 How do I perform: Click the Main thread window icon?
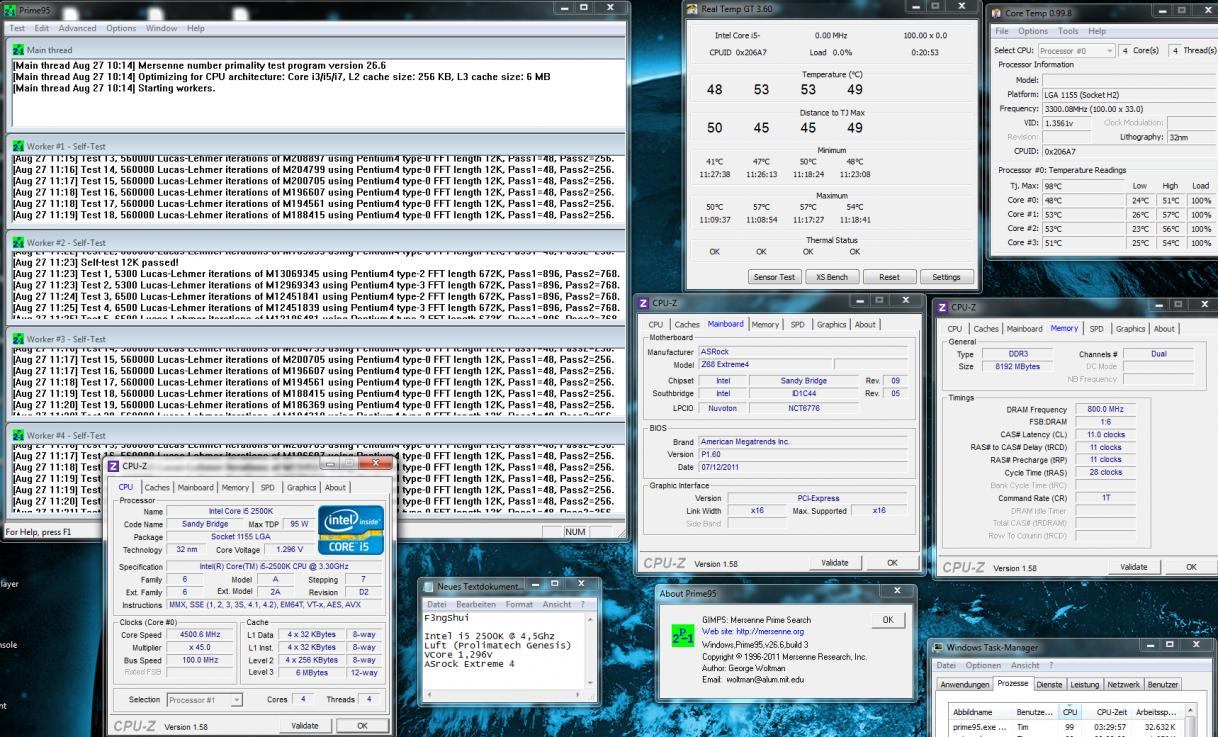pyautogui.click(x=18, y=49)
